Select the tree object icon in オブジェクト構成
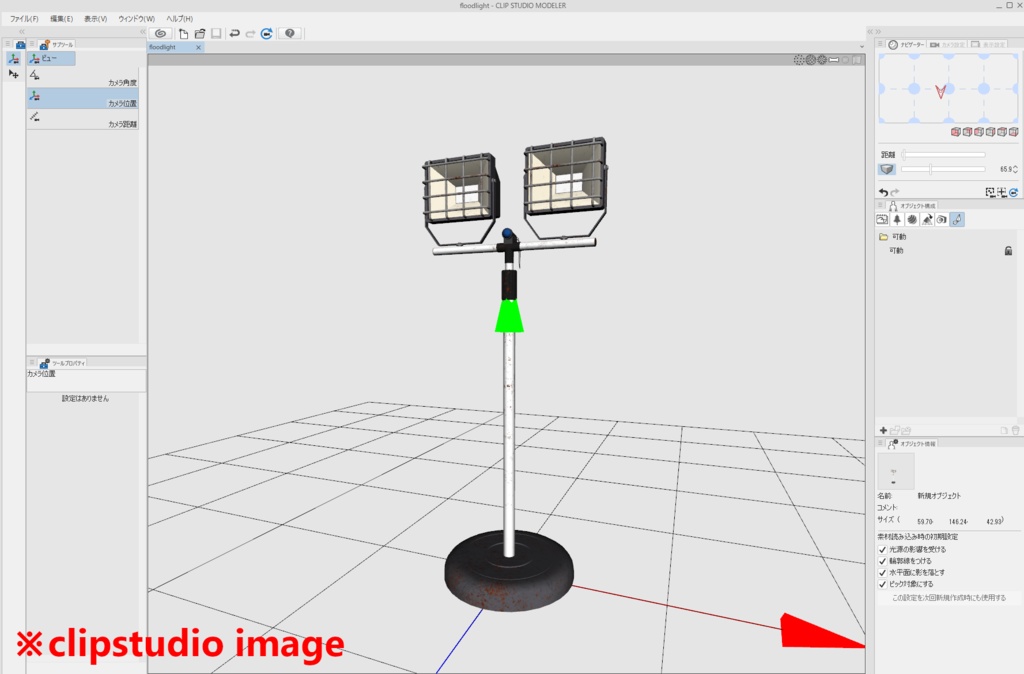The width and height of the screenshot is (1024, 674). [x=897, y=219]
